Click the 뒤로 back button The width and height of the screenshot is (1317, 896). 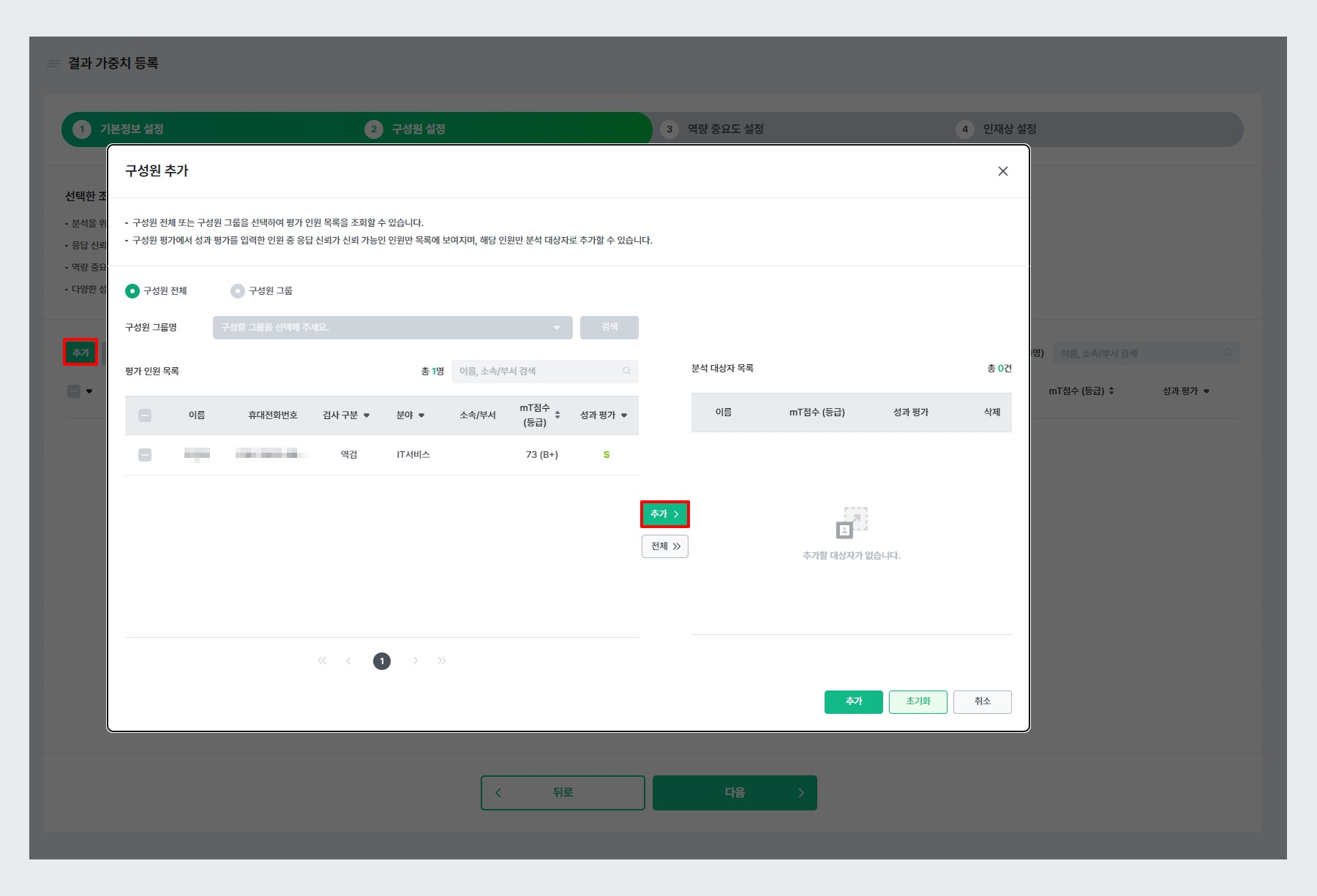coord(563,793)
